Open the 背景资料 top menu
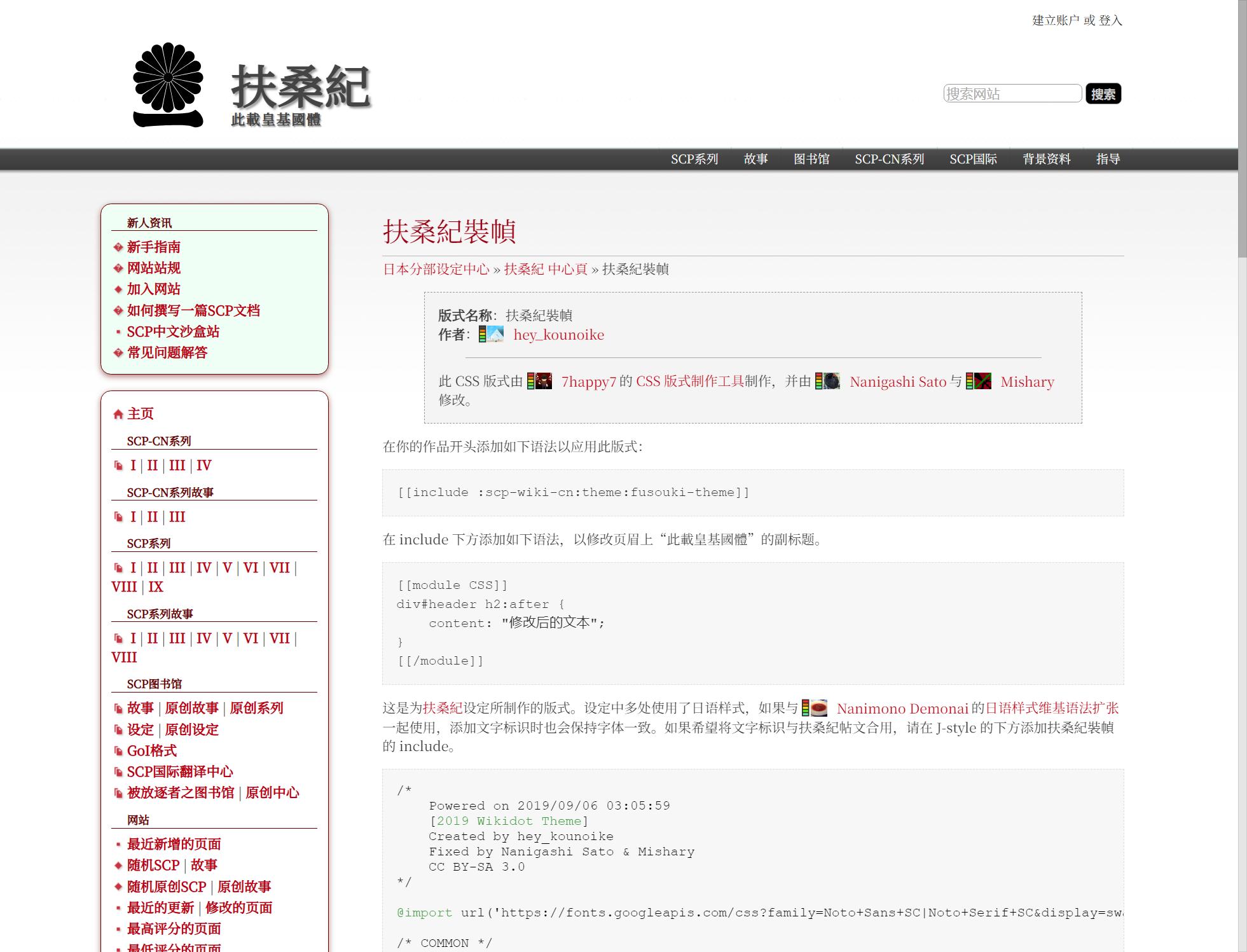The image size is (1247, 952). click(x=1046, y=159)
